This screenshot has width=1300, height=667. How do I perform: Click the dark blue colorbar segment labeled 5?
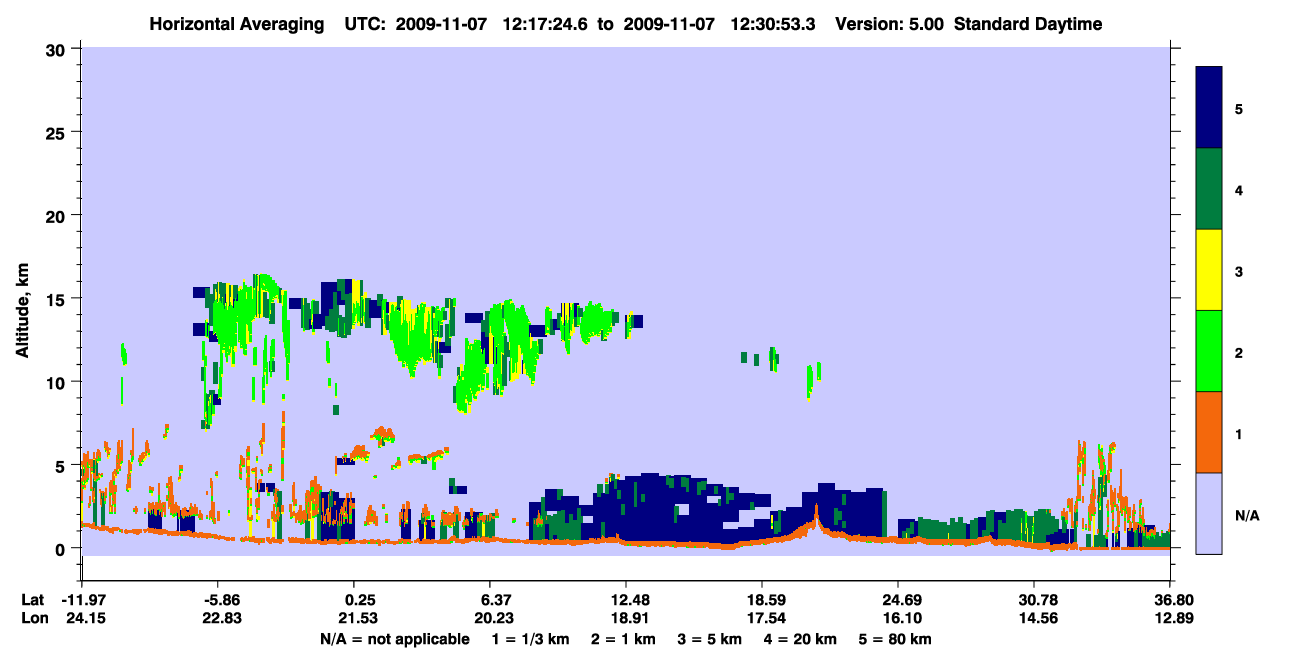(x=1209, y=108)
